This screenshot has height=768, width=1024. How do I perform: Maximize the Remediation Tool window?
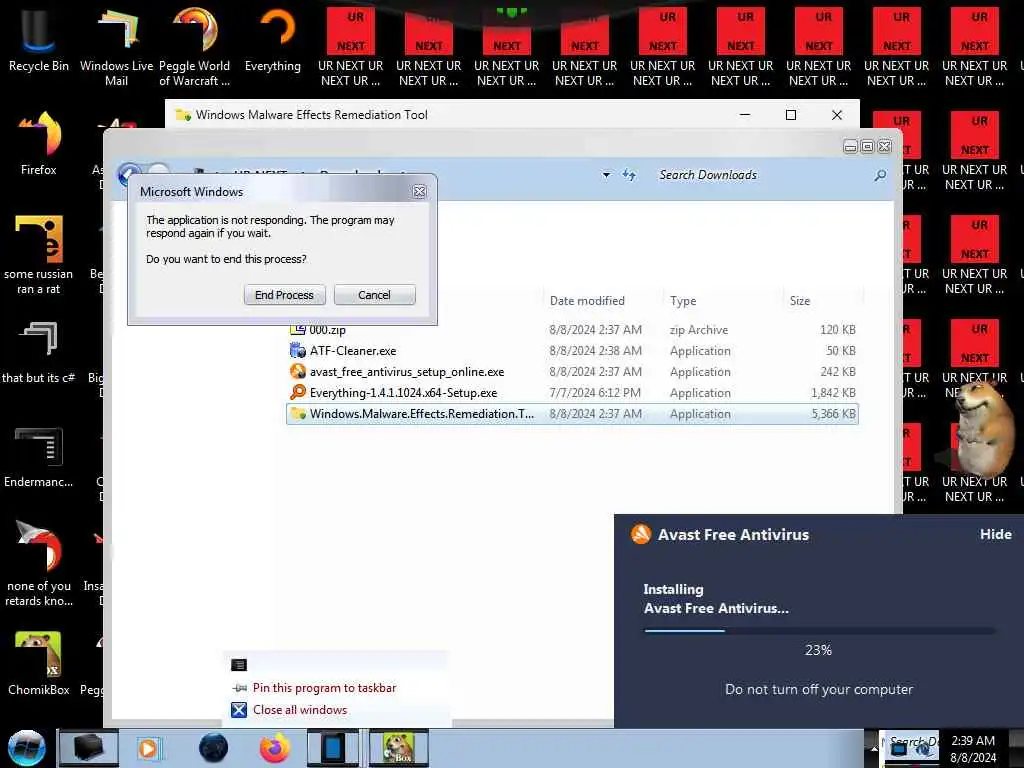point(790,115)
